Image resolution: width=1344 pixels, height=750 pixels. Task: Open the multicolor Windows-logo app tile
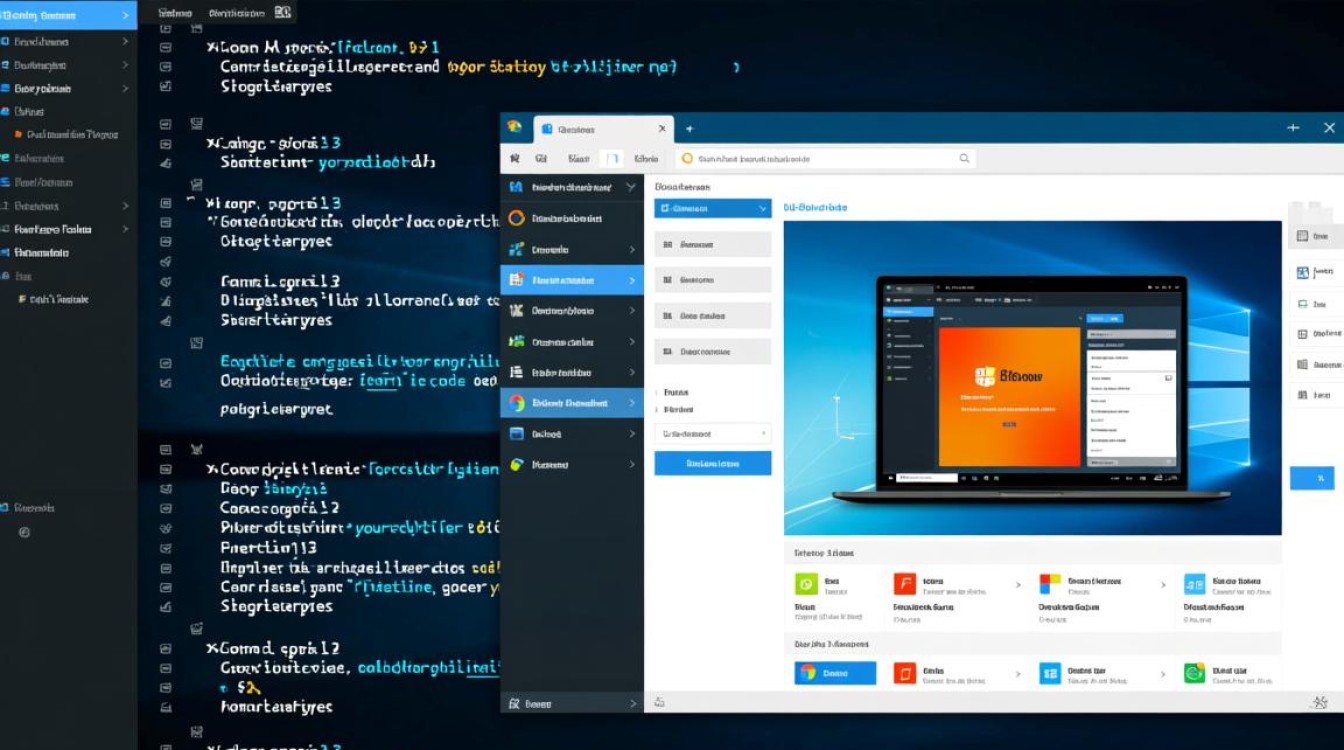click(1049, 584)
